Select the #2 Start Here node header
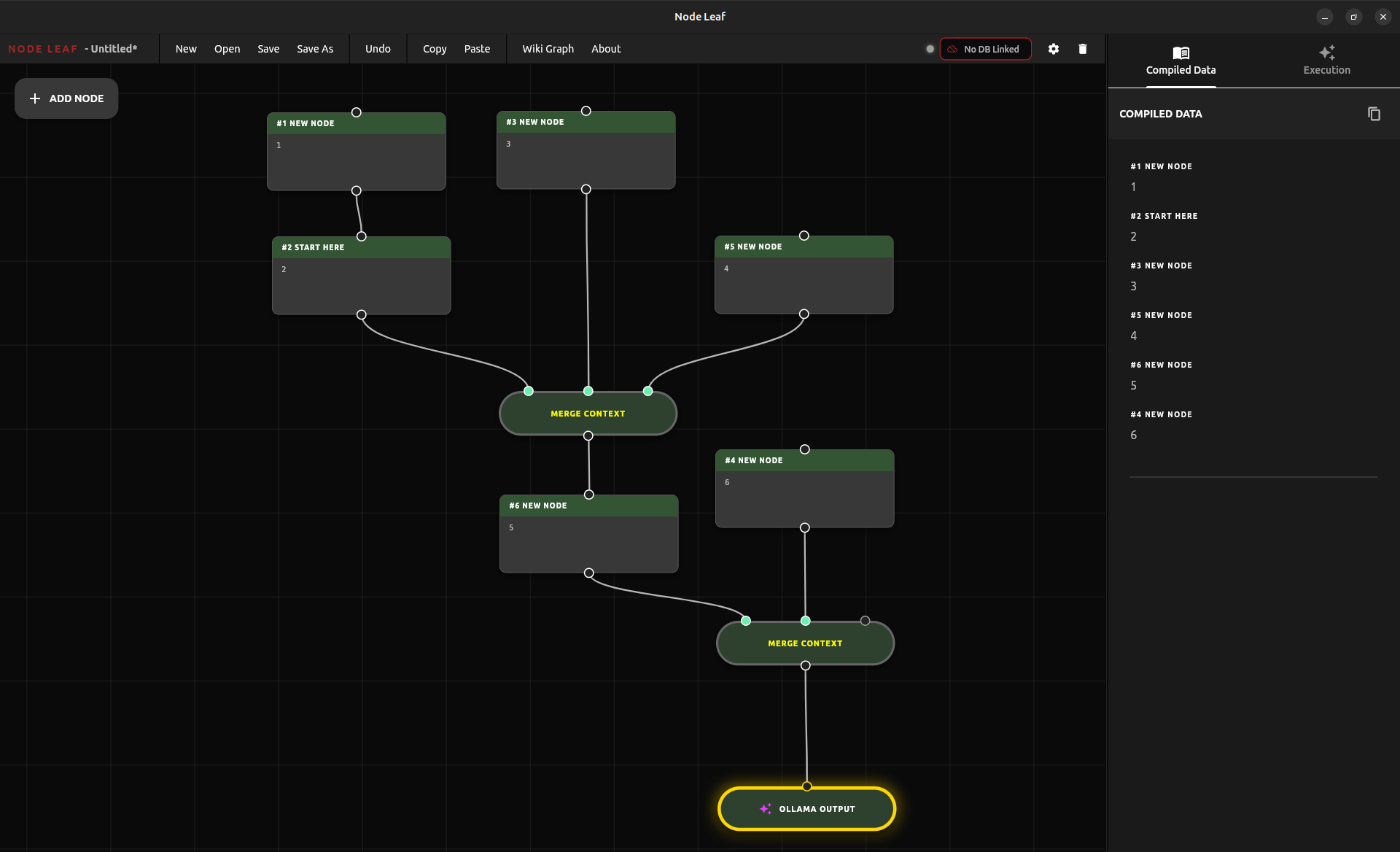Viewport: 1400px width, 852px height. tap(361, 248)
